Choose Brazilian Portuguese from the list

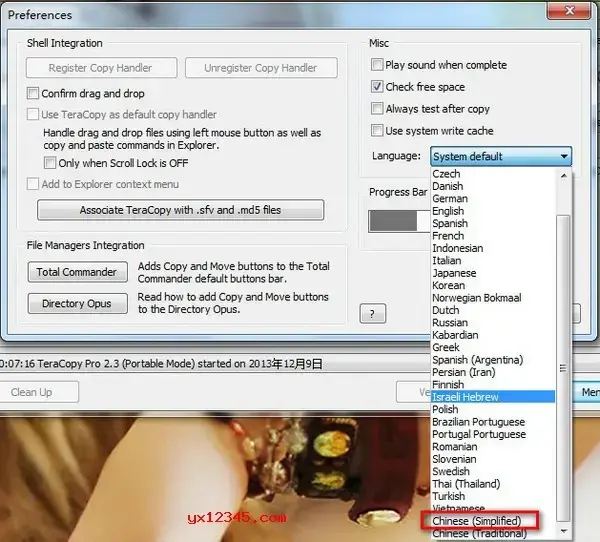point(493,422)
